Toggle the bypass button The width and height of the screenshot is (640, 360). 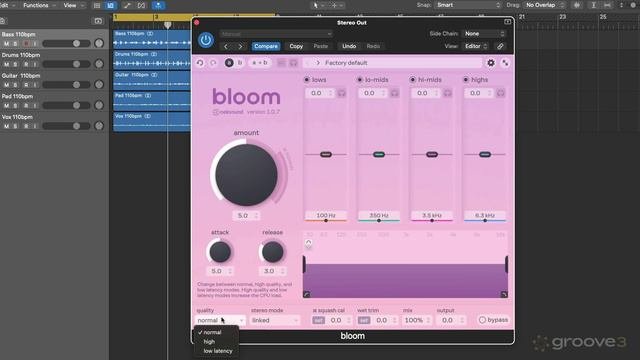click(493, 320)
